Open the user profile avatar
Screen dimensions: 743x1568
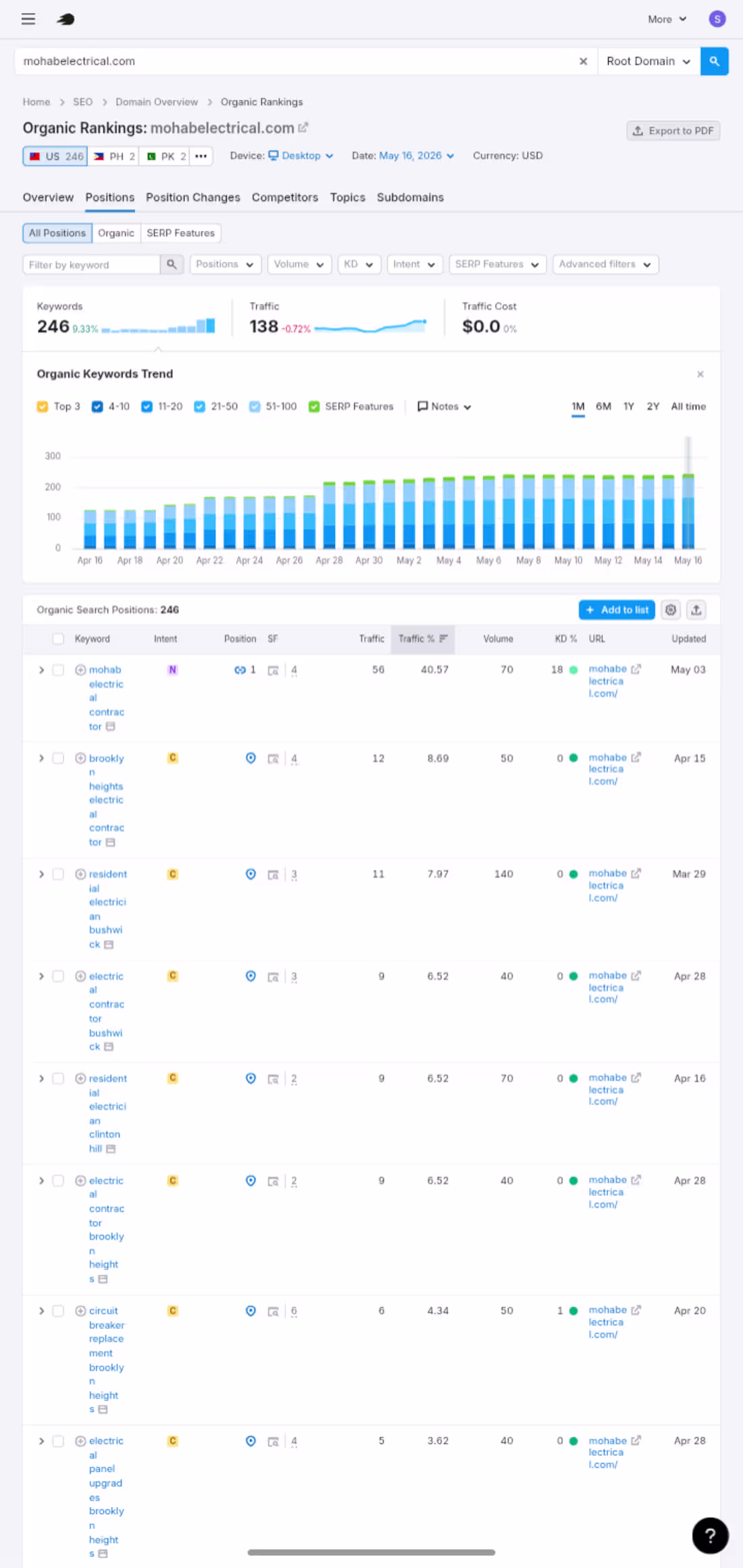(717, 19)
